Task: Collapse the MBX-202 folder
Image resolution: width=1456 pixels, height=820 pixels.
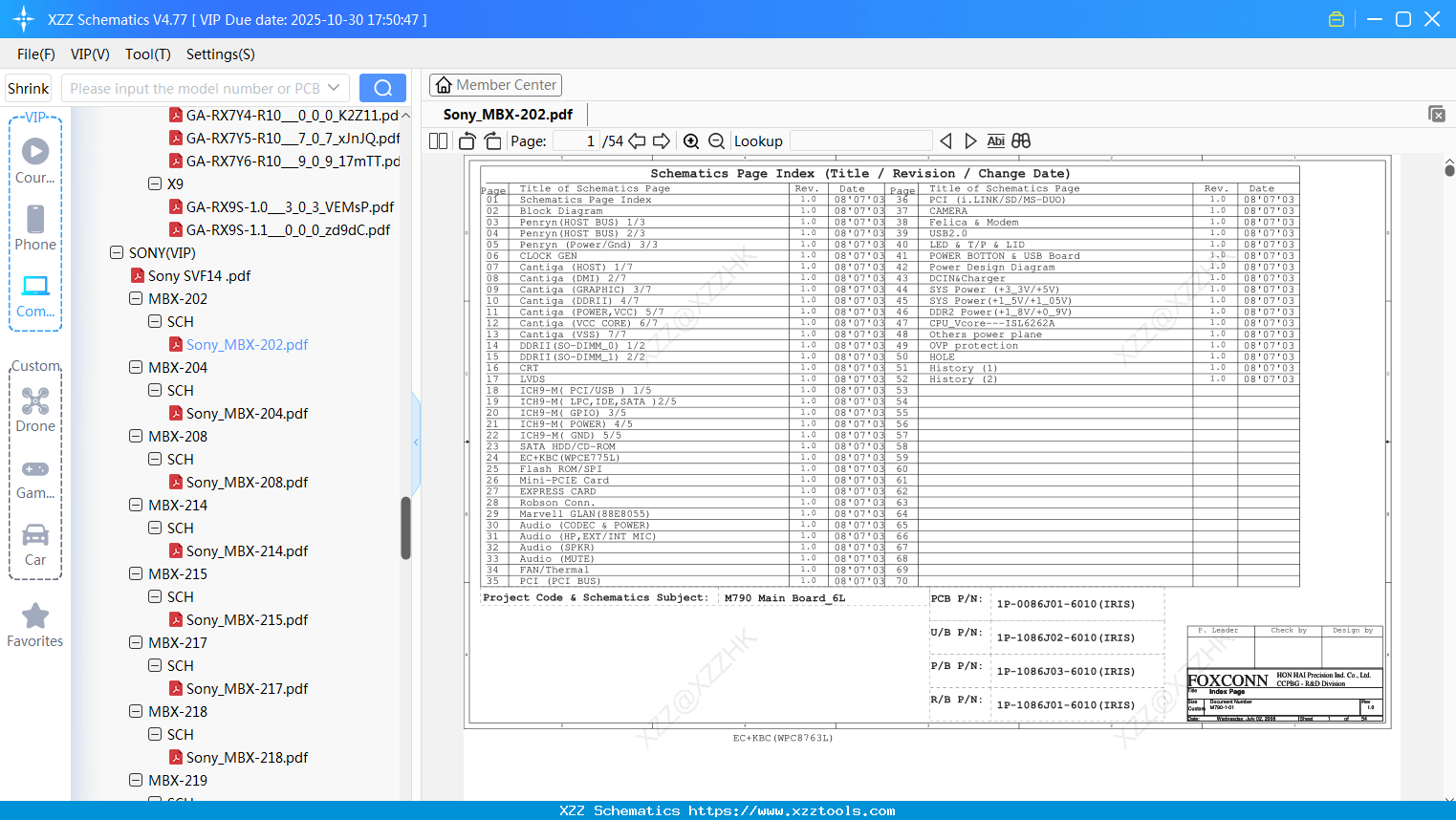Action: 136,298
